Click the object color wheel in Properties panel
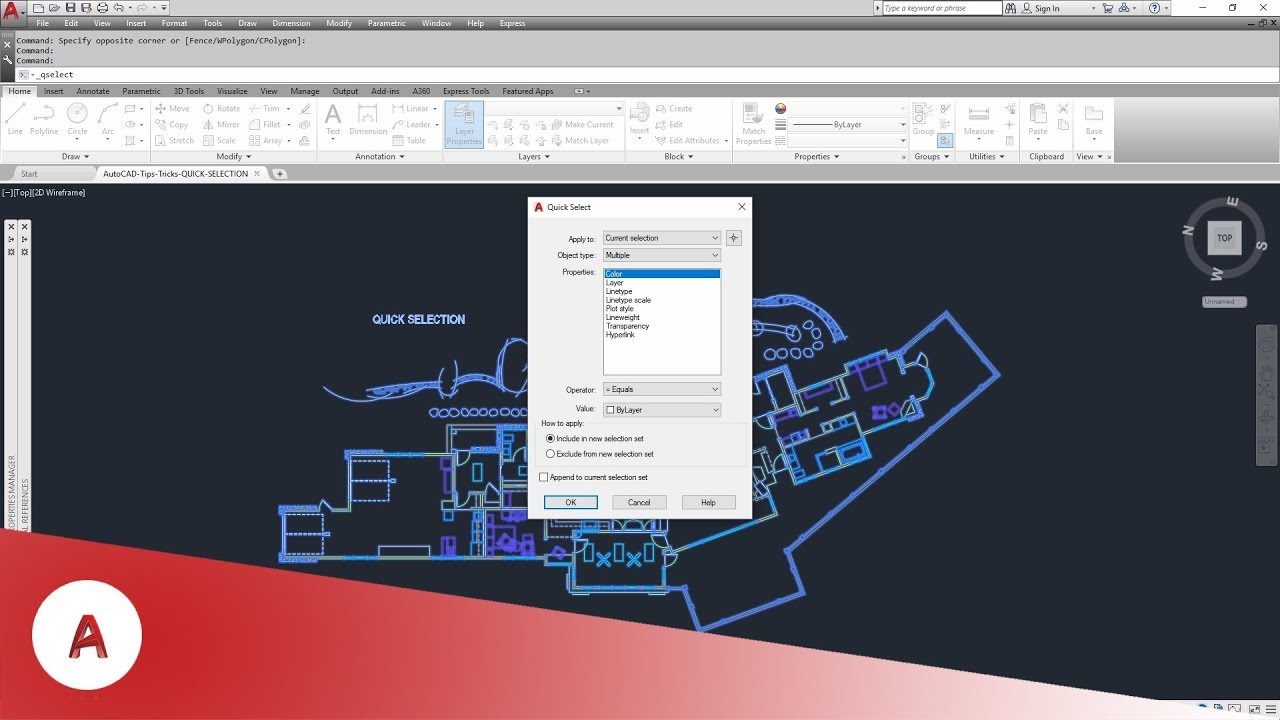This screenshot has width=1280, height=720. click(x=781, y=109)
